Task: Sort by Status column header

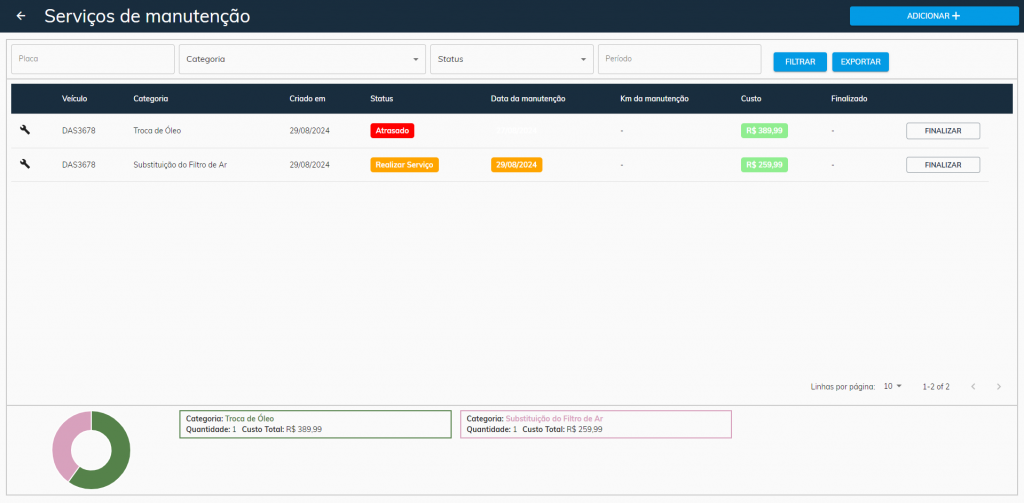Action: coord(381,99)
